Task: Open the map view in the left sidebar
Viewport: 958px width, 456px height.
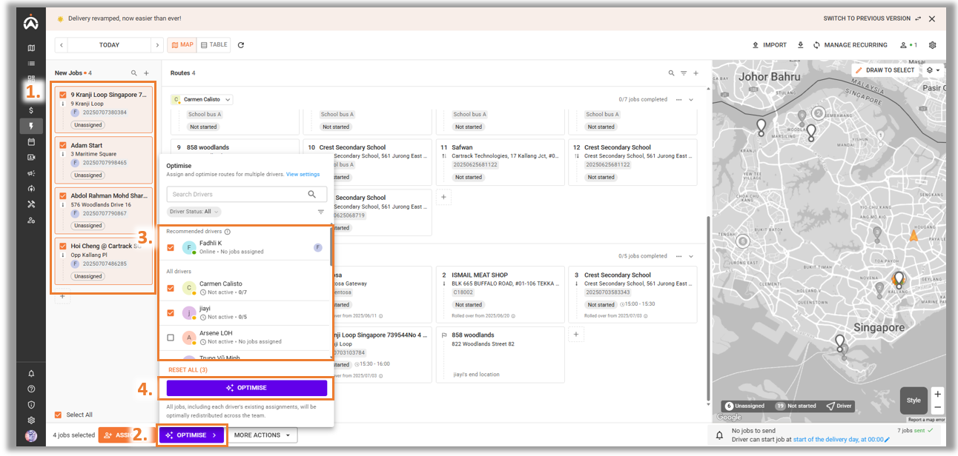Action: pyautogui.click(x=31, y=48)
